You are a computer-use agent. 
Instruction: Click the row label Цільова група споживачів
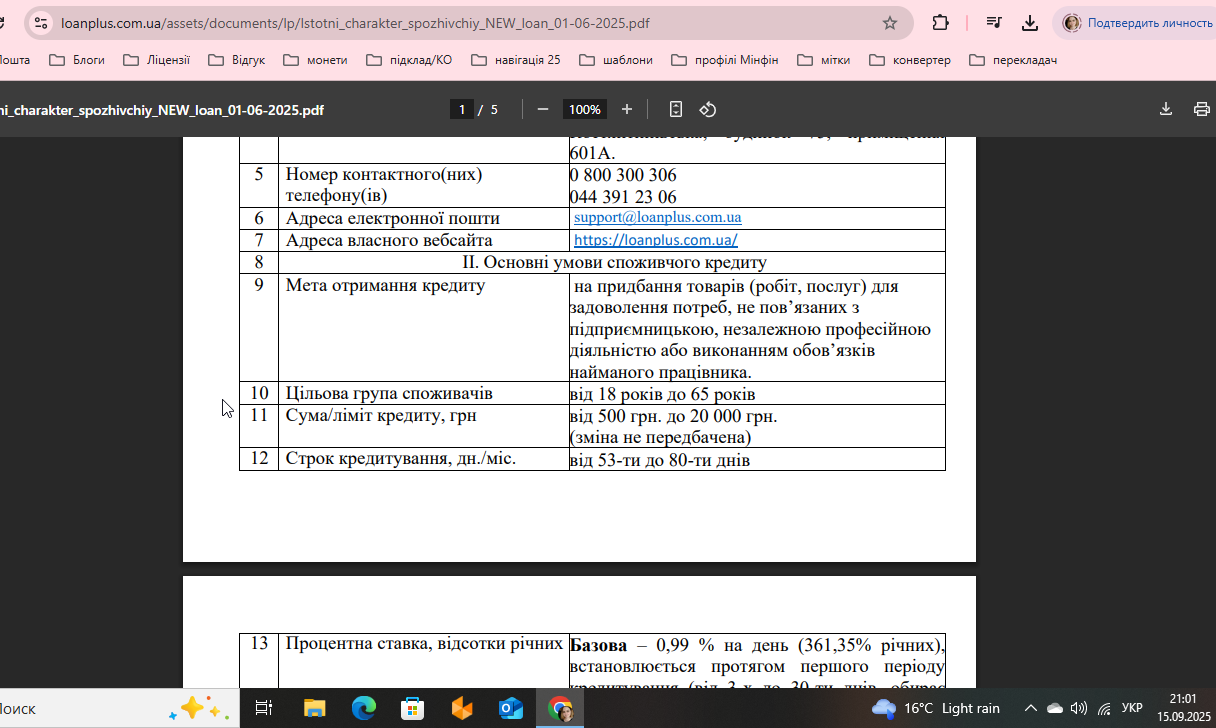coord(389,393)
